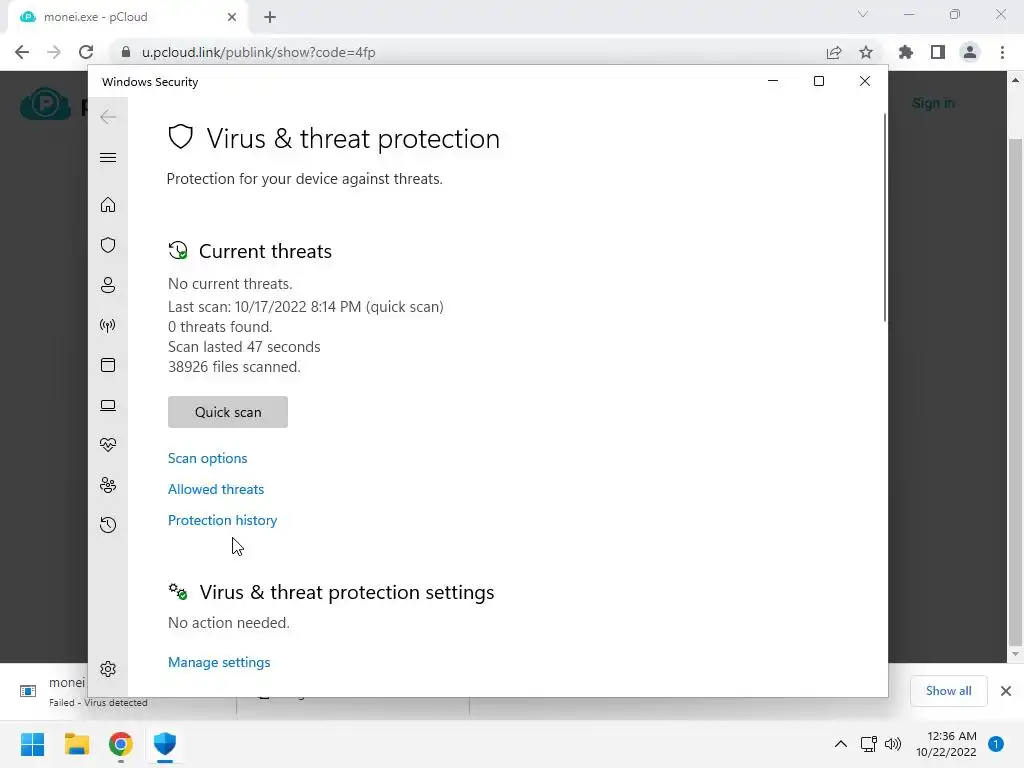This screenshot has width=1024, height=768.
Task: Start a Quick scan
Action: point(228,412)
